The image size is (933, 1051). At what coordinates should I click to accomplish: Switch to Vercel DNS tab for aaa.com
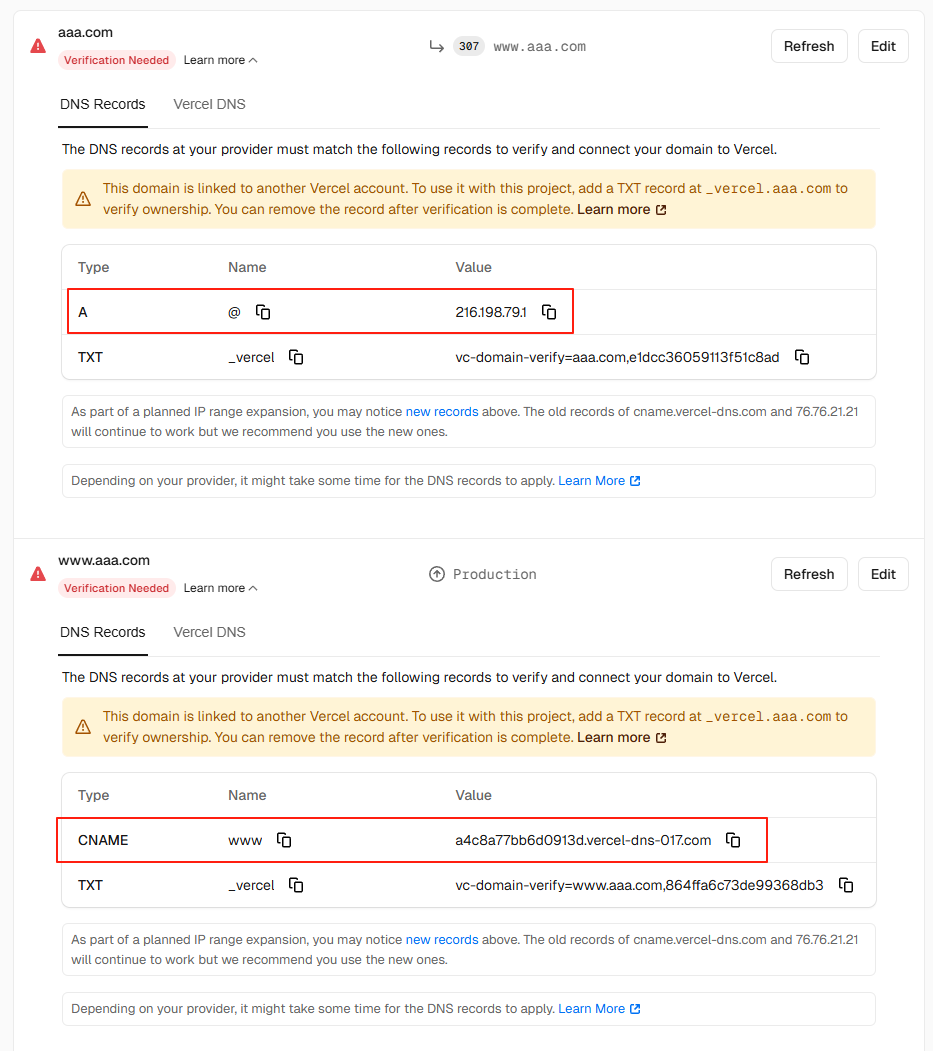pyautogui.click(x=209, y=105)
